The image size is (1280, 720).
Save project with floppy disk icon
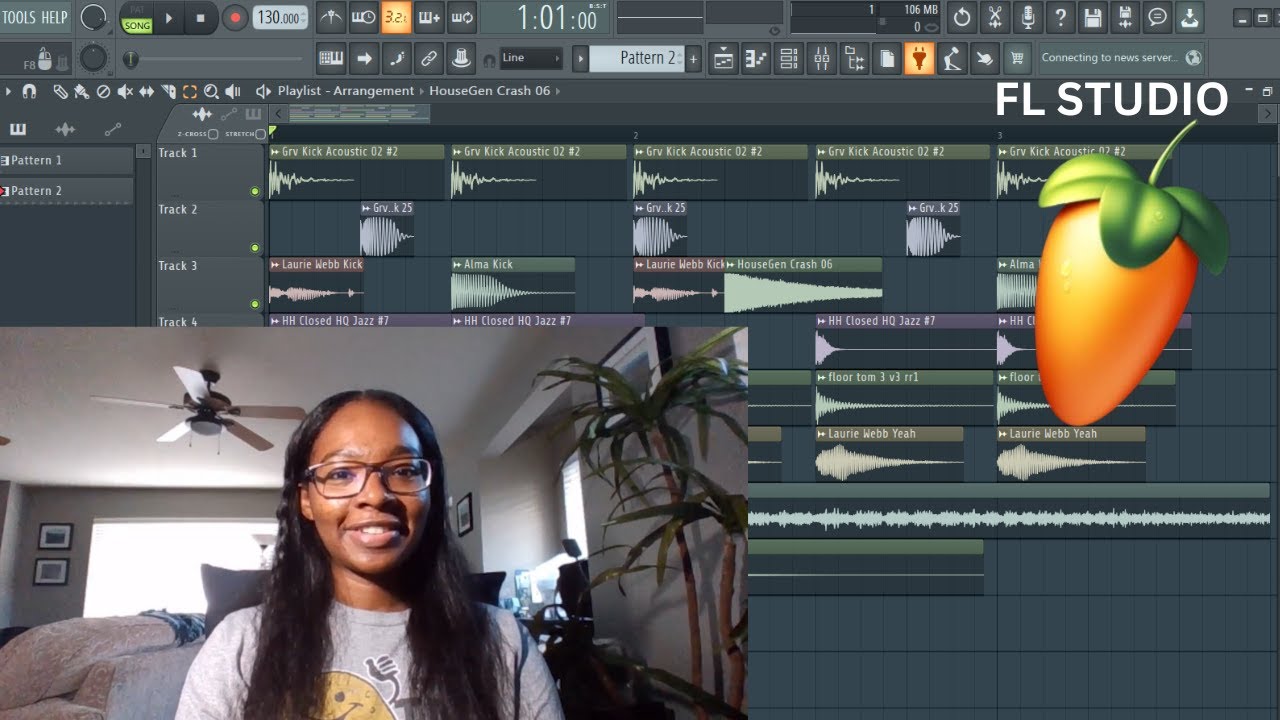coord(1092,17)
